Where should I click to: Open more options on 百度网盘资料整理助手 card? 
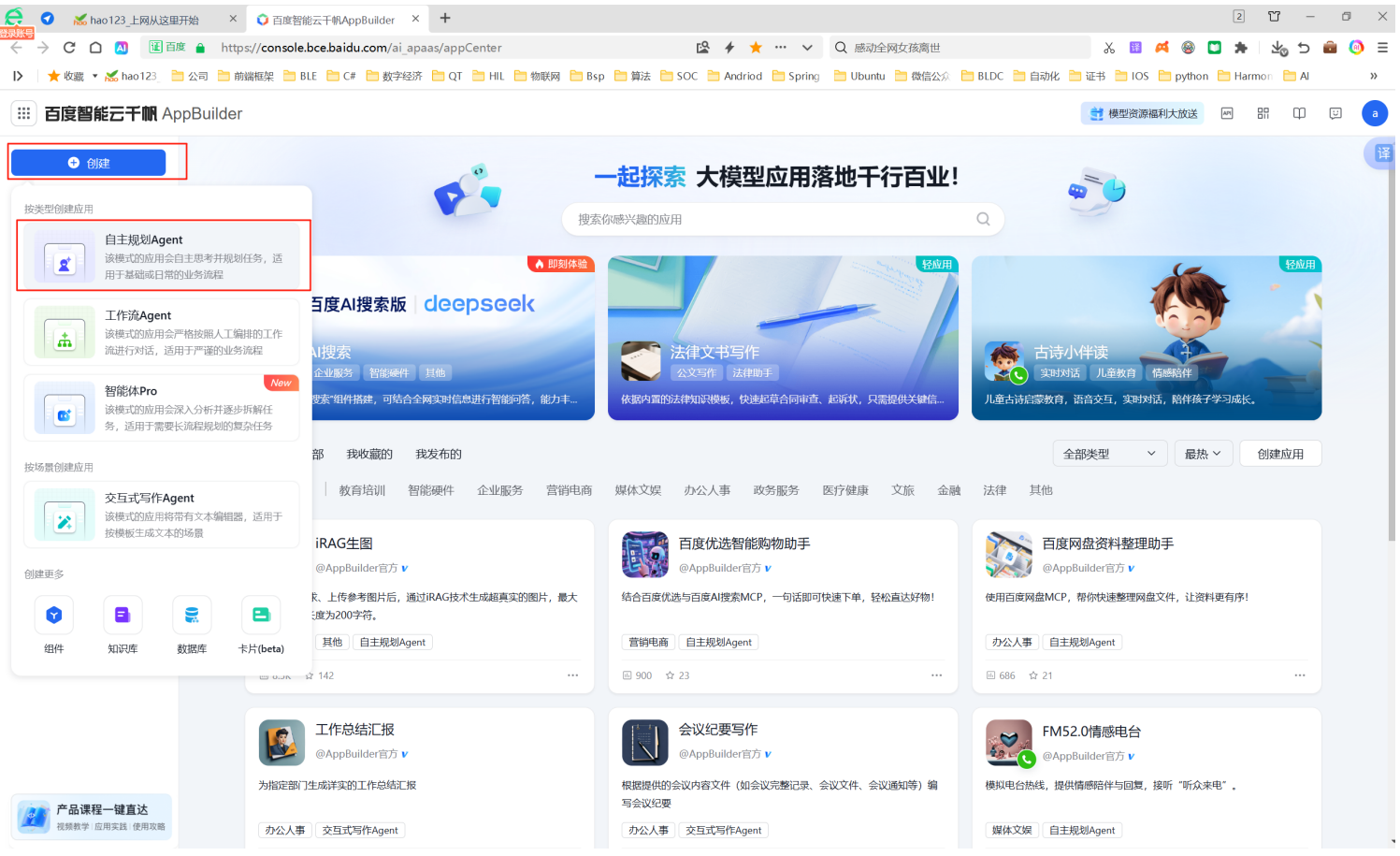[1300, 675]
